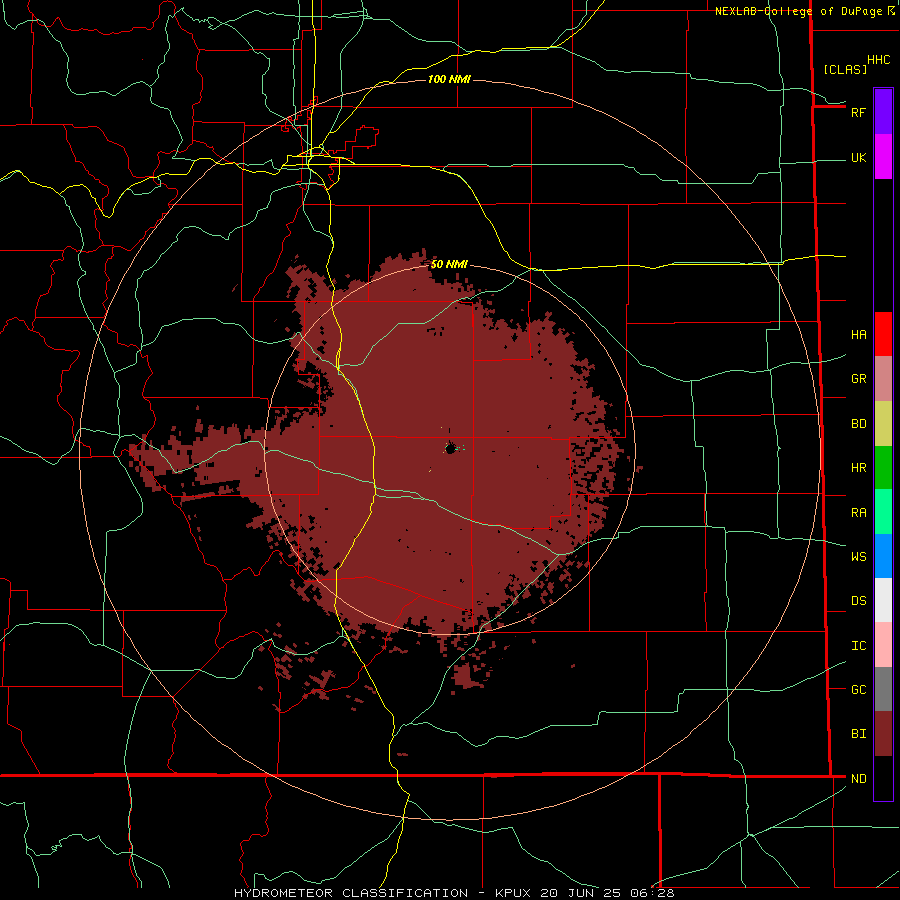The image size is (900, 900).
Task: Click the 'DS' legend label
Action: (x=858, y=601)
